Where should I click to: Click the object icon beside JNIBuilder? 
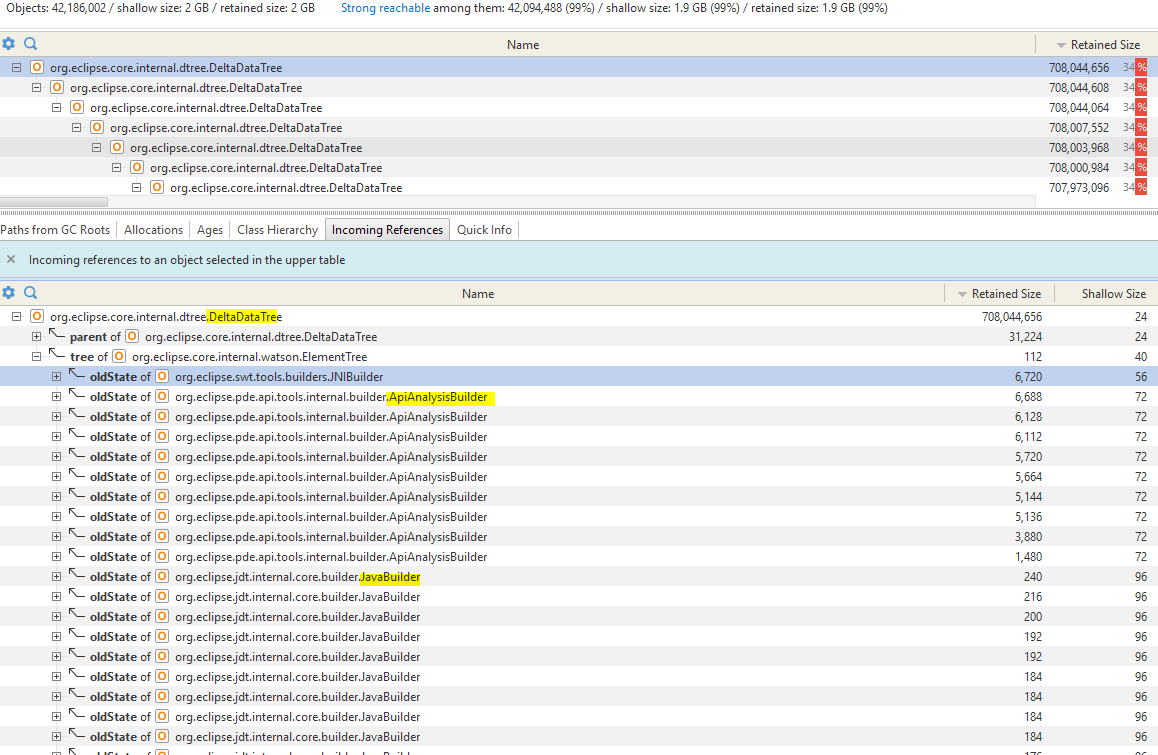tap(163, 376)
